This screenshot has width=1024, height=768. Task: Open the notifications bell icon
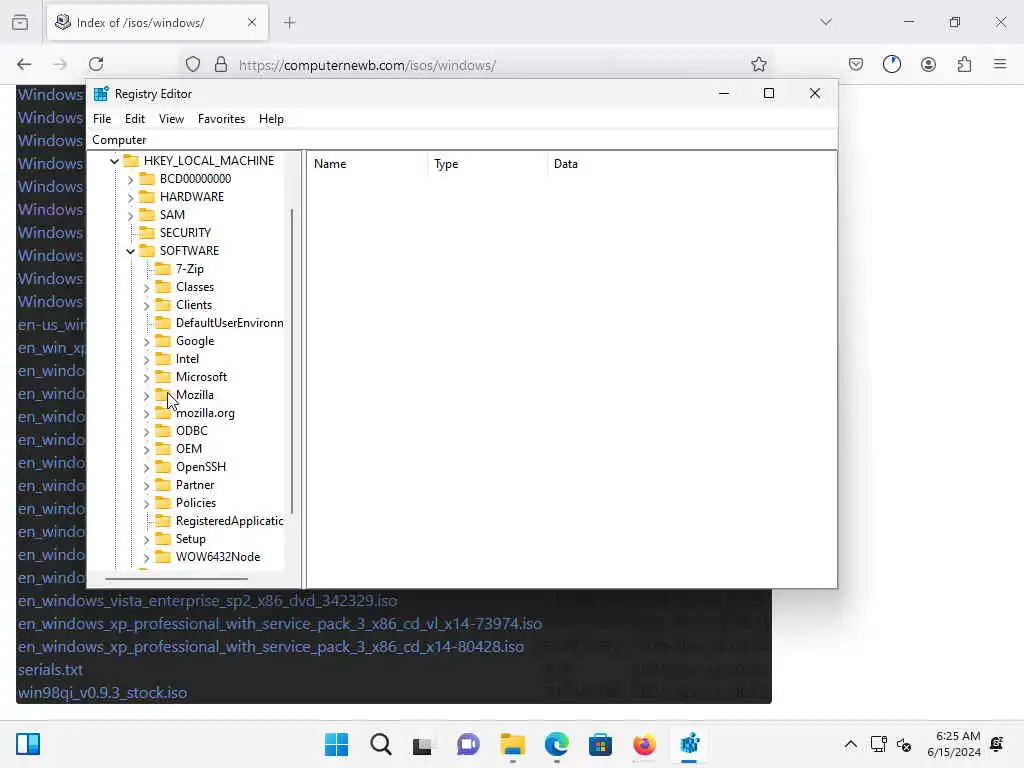coord(997,744)
